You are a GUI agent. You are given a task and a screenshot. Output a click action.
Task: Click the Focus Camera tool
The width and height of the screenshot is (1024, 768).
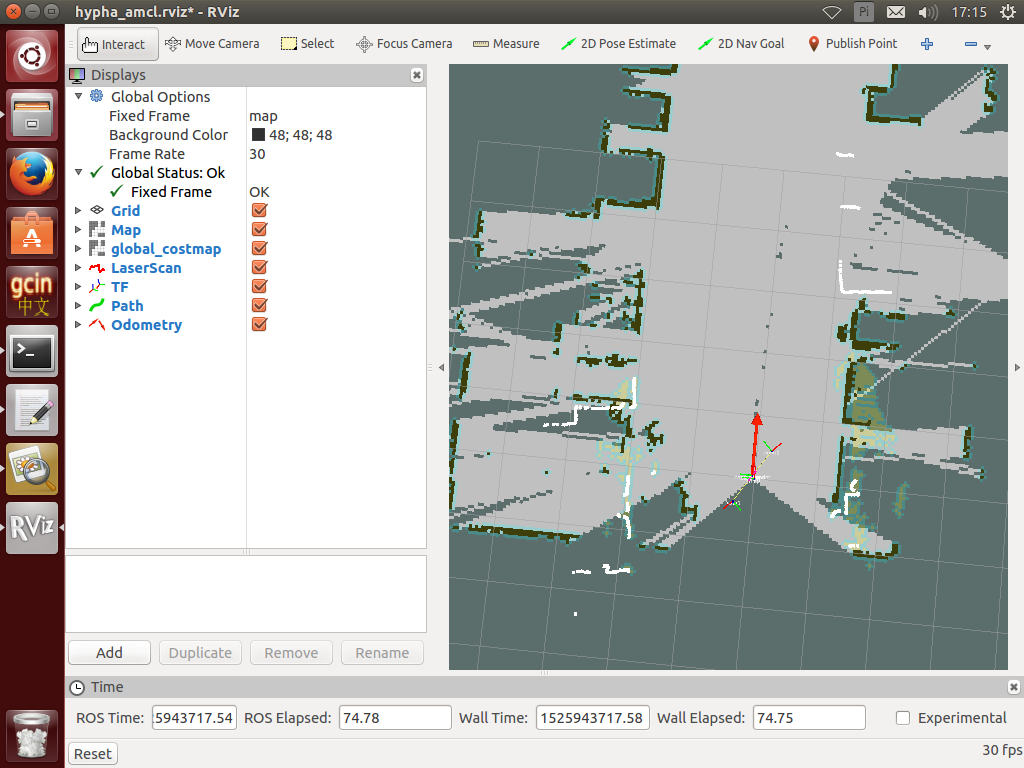click(x=404, y=44)
